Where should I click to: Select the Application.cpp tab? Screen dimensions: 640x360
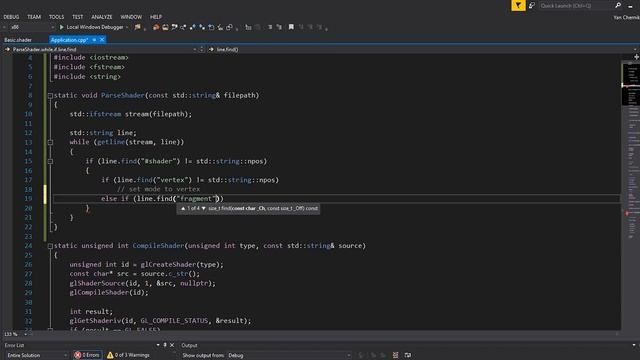click(x=69, y=40)
